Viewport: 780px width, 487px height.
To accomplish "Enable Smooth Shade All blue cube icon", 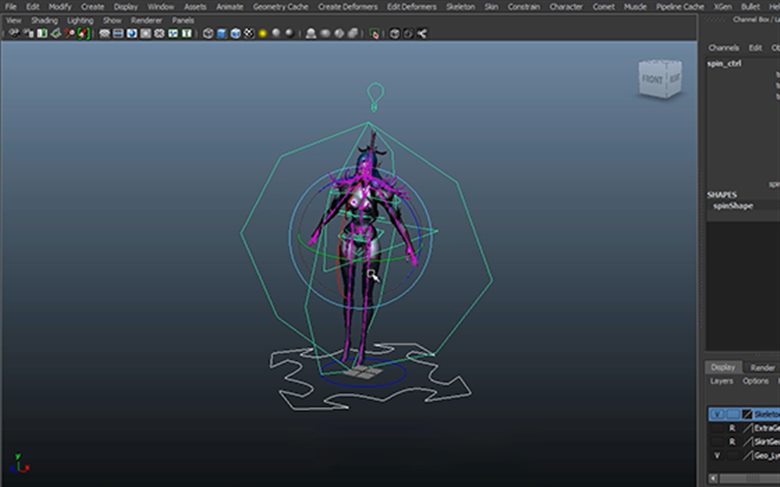I will (x=222, y=33).
